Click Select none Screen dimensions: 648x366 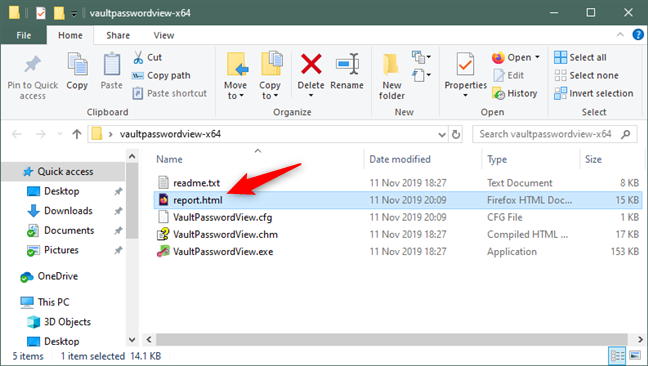pos(586,76)
